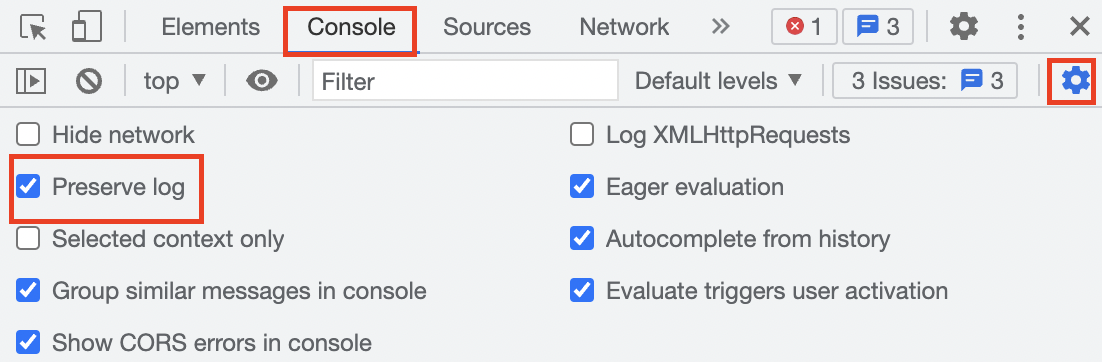Toggle the device toolbar icon

(x=87, y=27)
